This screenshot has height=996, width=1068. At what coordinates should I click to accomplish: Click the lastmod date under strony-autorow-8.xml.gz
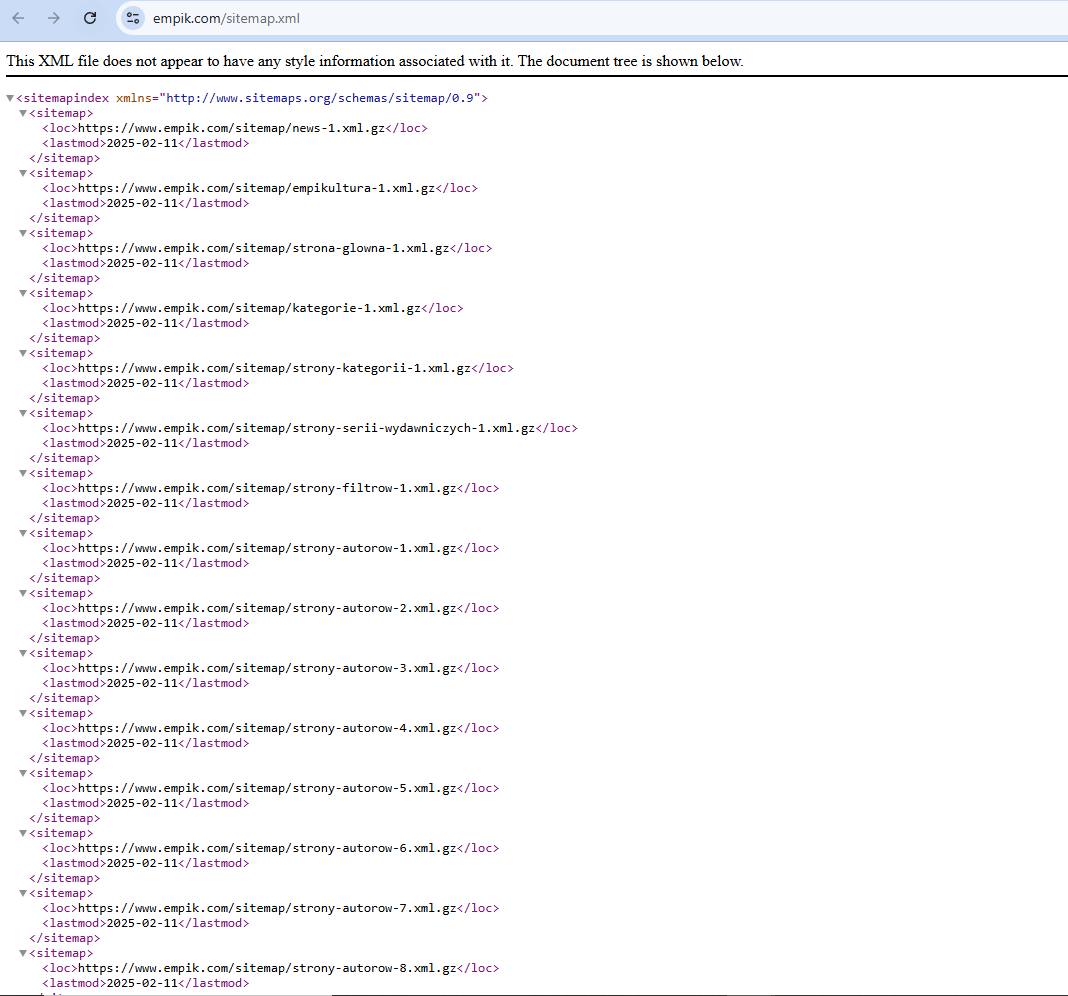pos(142,982)
